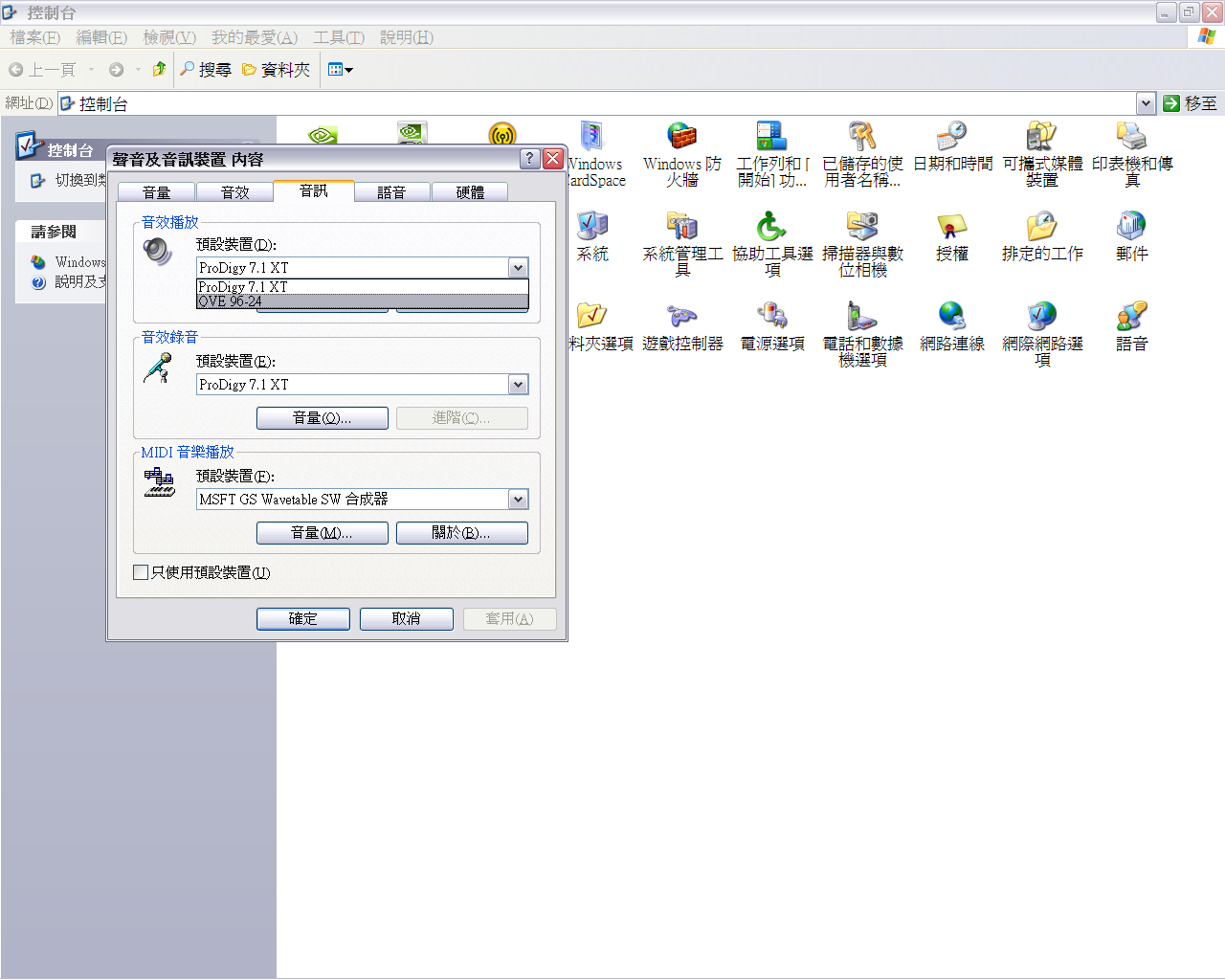Click the MIDI 音量(M) button
Screen dimensions: 1225x980
(x=323, y=533)
